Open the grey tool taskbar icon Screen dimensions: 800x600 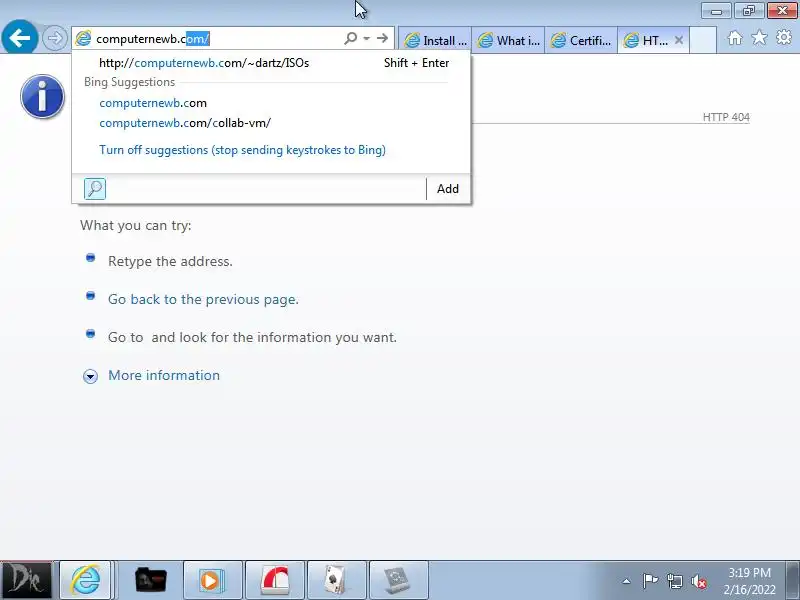click(398, 580)
